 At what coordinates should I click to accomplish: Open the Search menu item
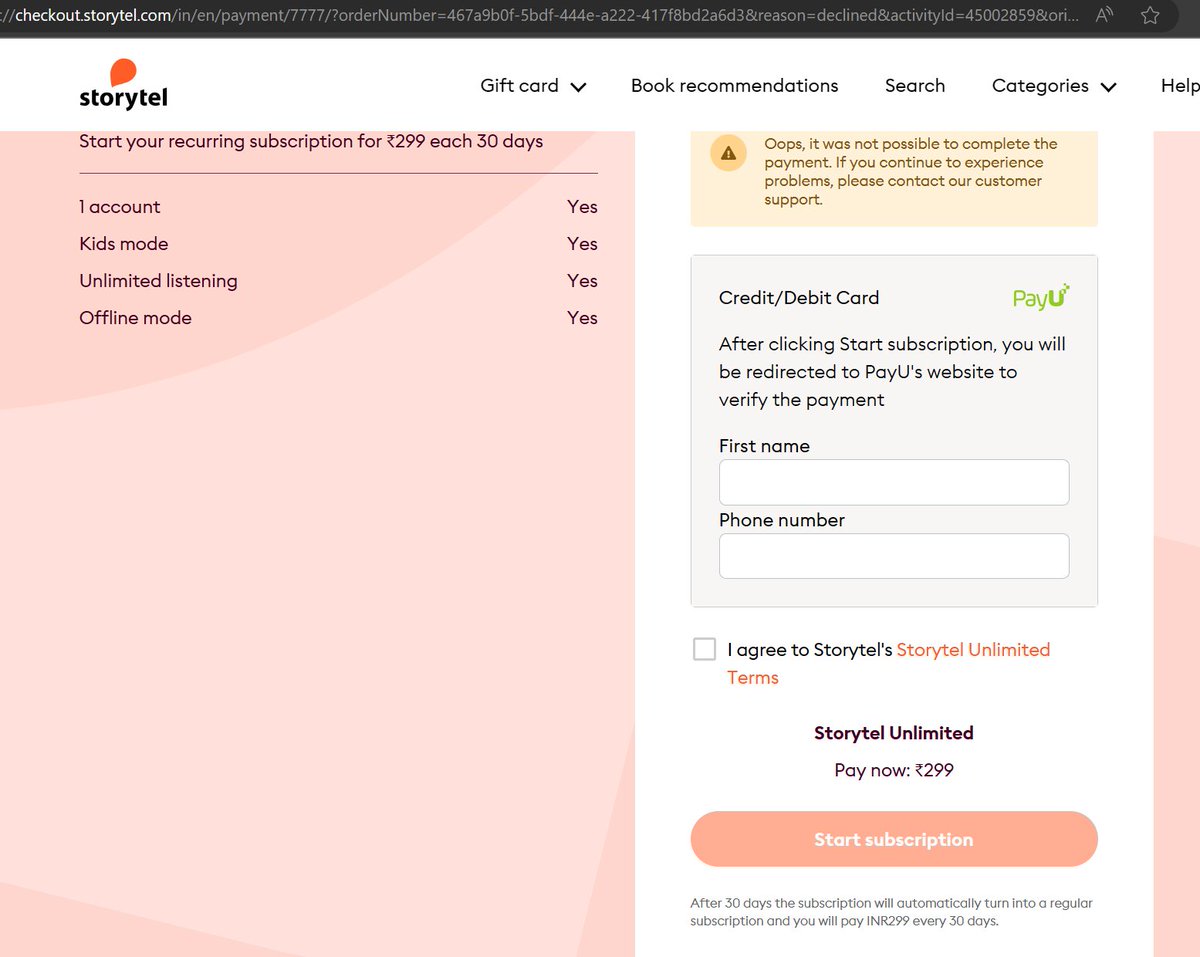coord(914,86)
